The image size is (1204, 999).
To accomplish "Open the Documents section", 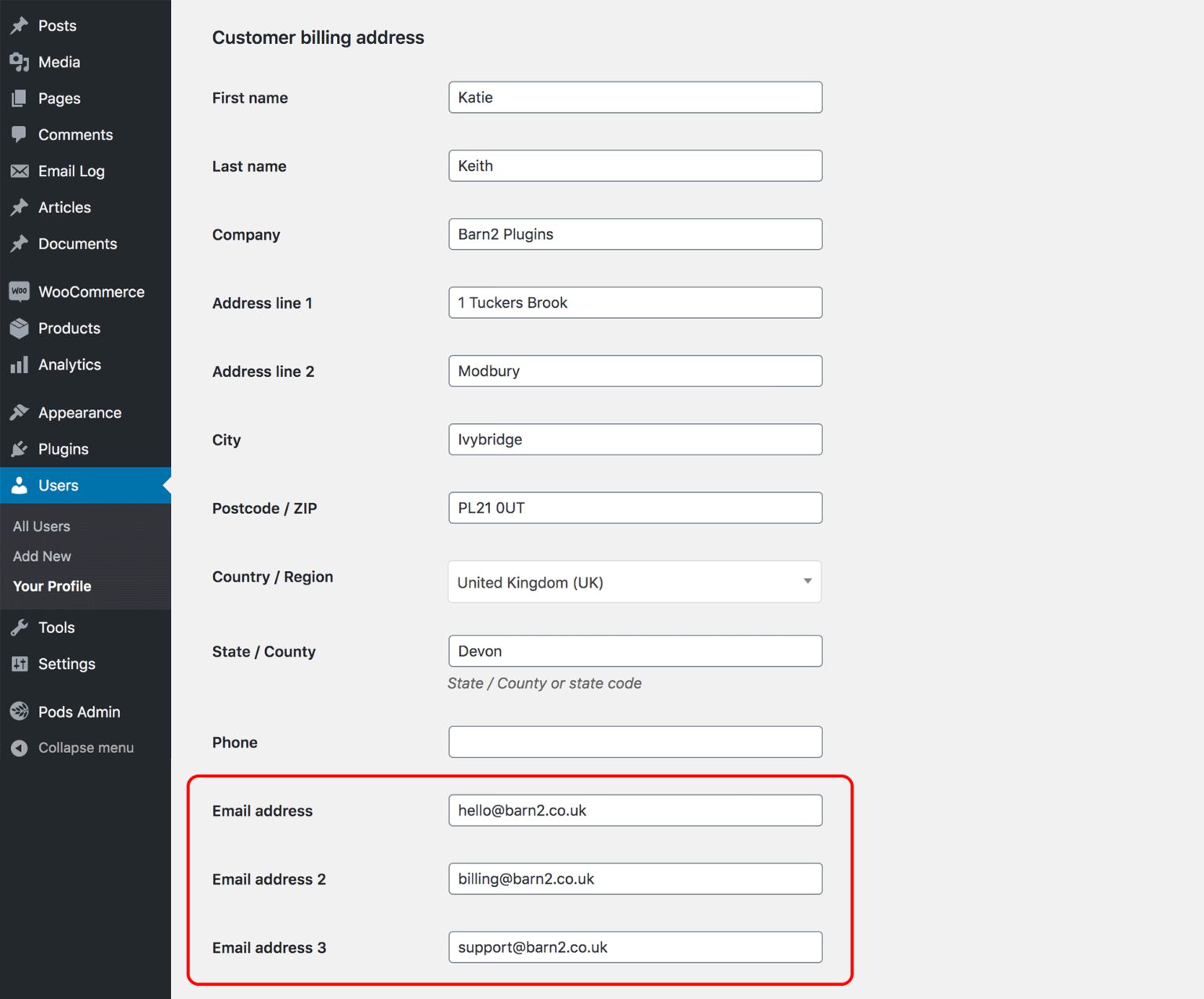I will [x=78, y=244].
